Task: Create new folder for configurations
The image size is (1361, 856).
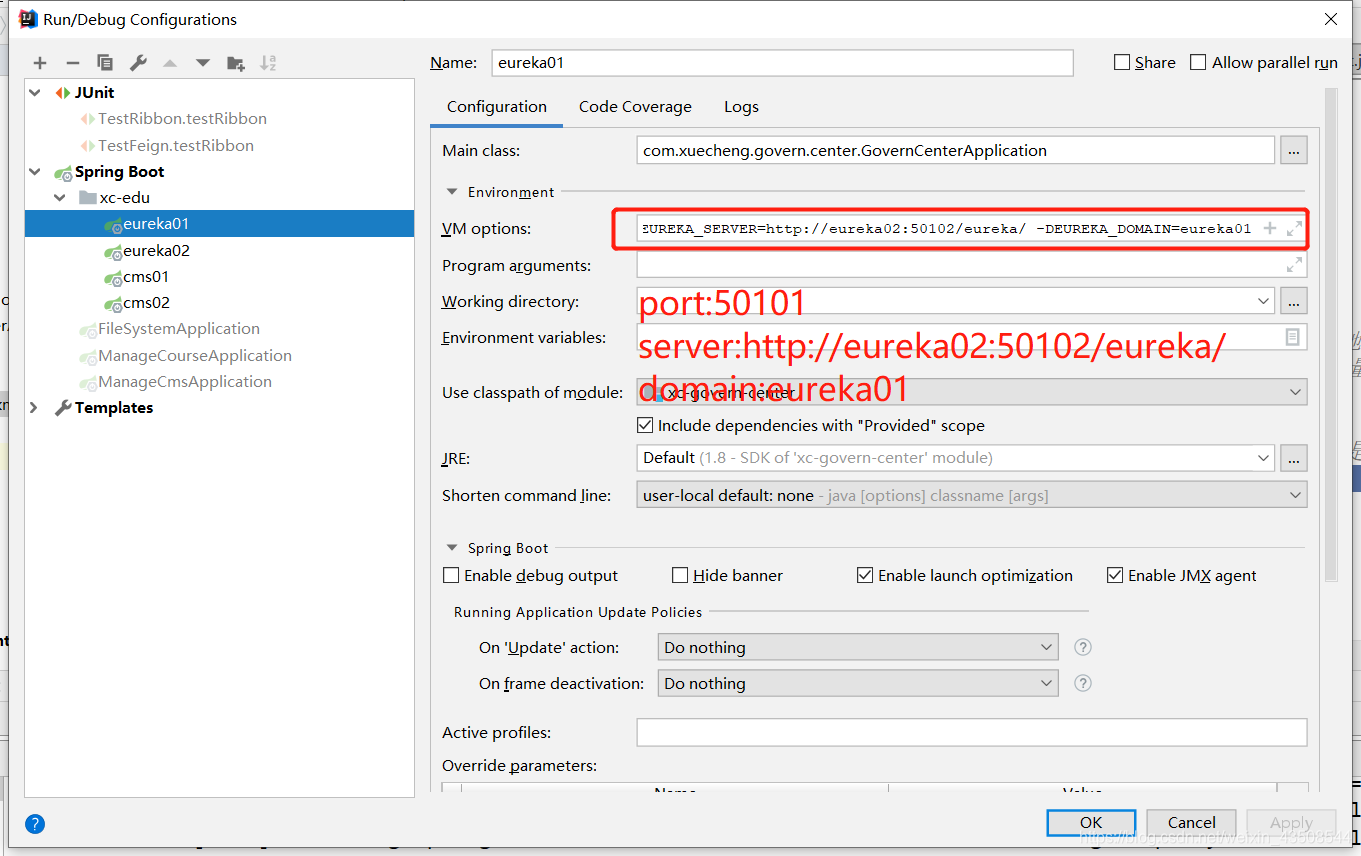Action: pos(236,63)
